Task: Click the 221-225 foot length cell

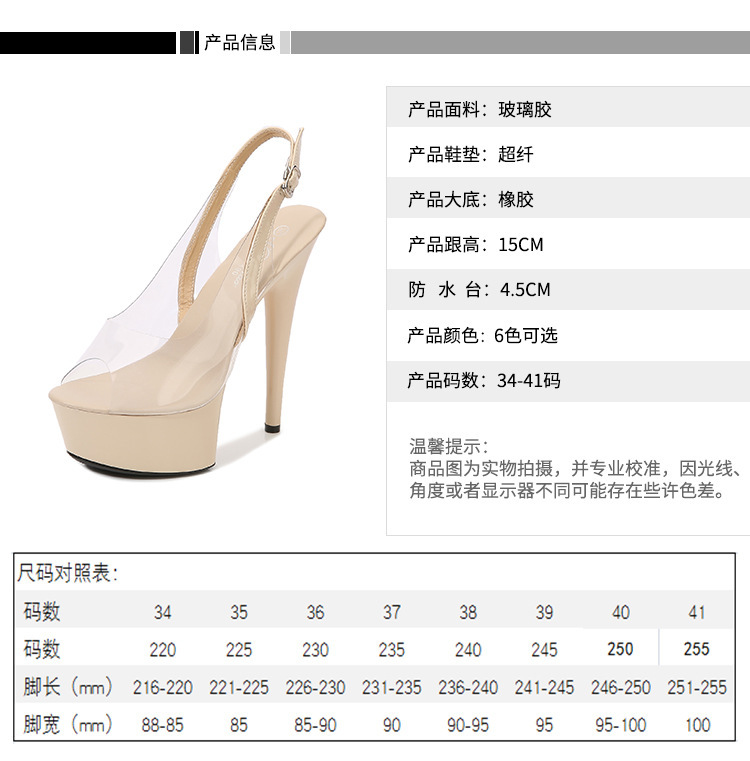Action: pos(239,687)
